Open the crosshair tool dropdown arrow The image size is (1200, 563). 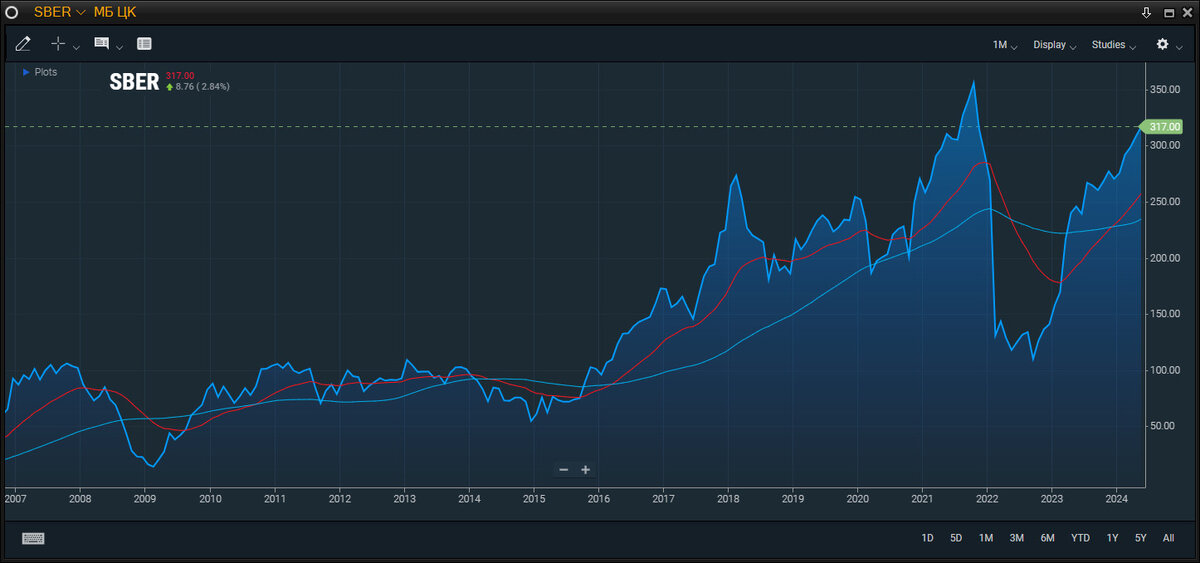(x=76, y=47)
